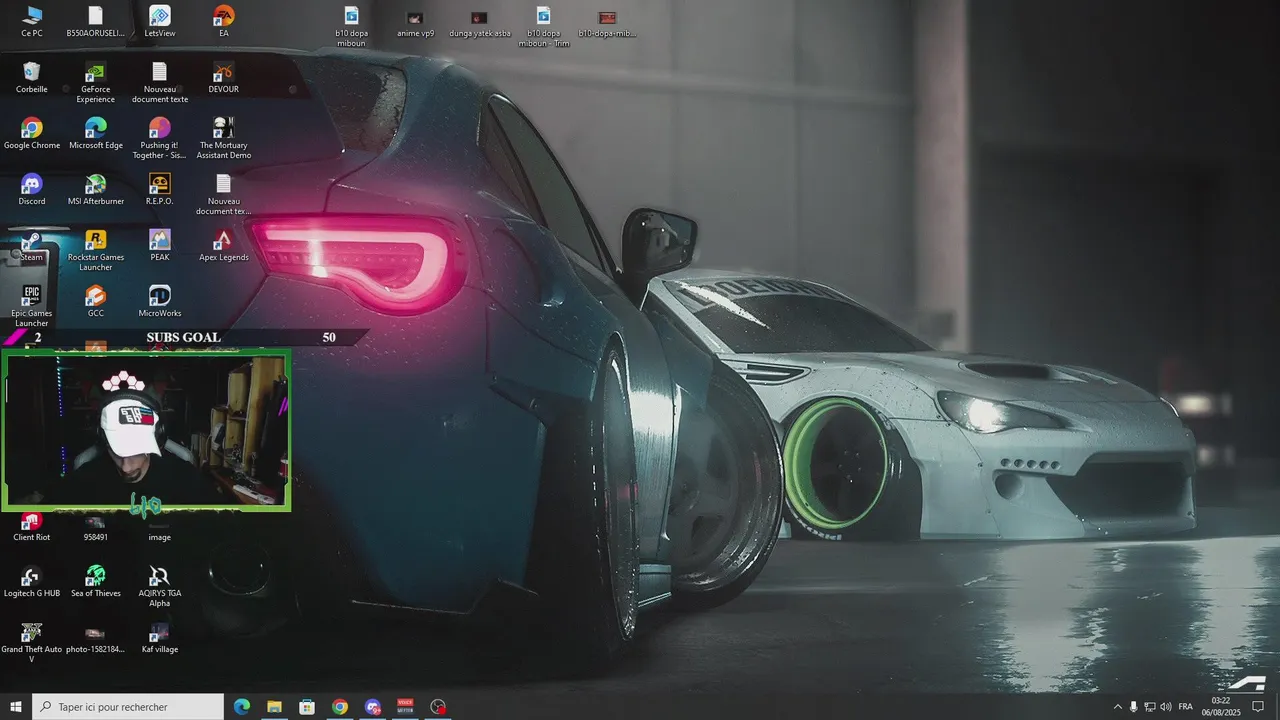This screenshot has width=1280, height=720.
Task: Launch the PEAK game shortcut
Action: tap(159, 245)
